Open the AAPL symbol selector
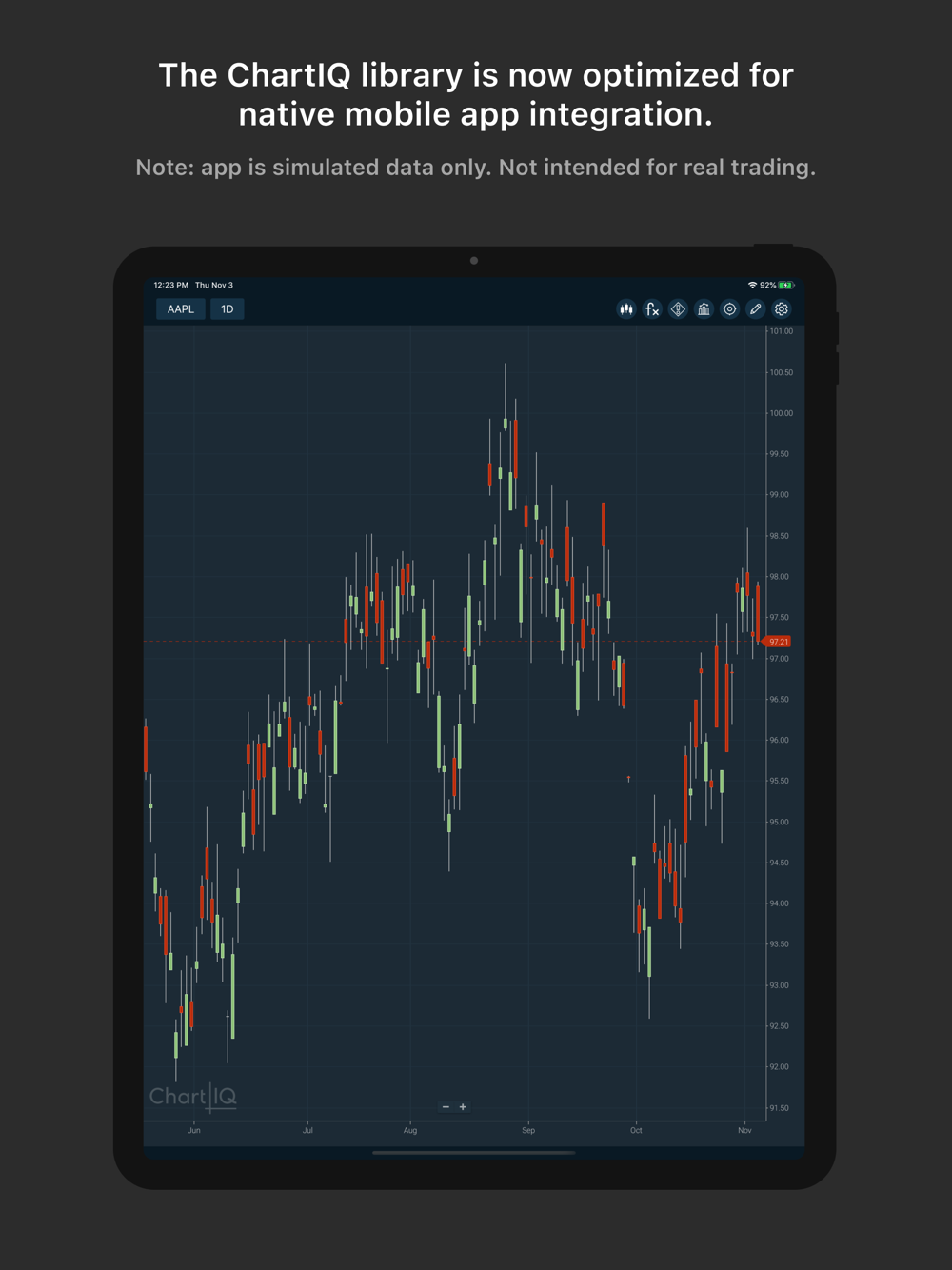Image resolution: width=952 pixels, height=1270 pixels. [x=181, y=309]
